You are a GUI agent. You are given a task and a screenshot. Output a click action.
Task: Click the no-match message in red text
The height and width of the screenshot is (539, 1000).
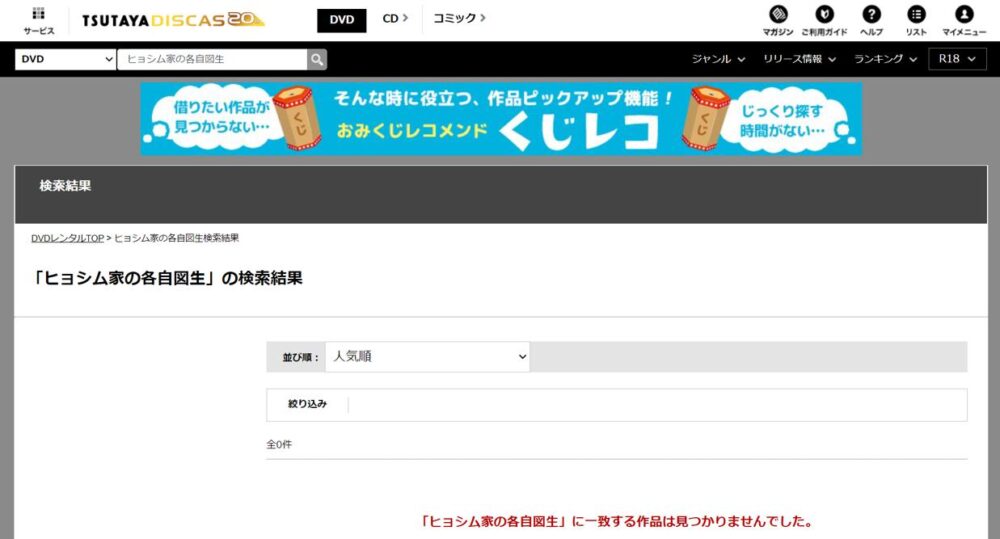pos(617,522)
